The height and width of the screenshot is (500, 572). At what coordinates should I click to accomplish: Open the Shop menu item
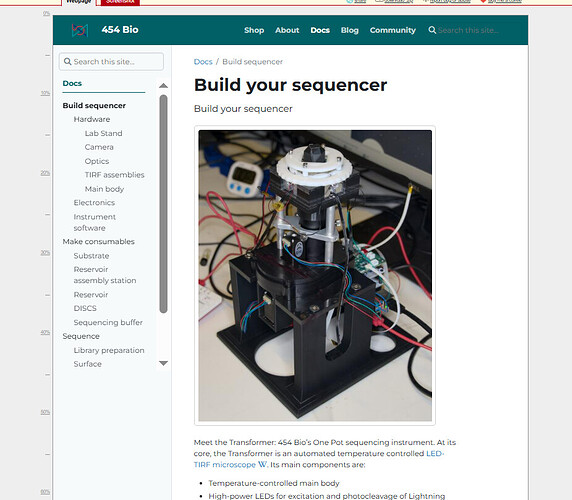[x=254, y=30]
